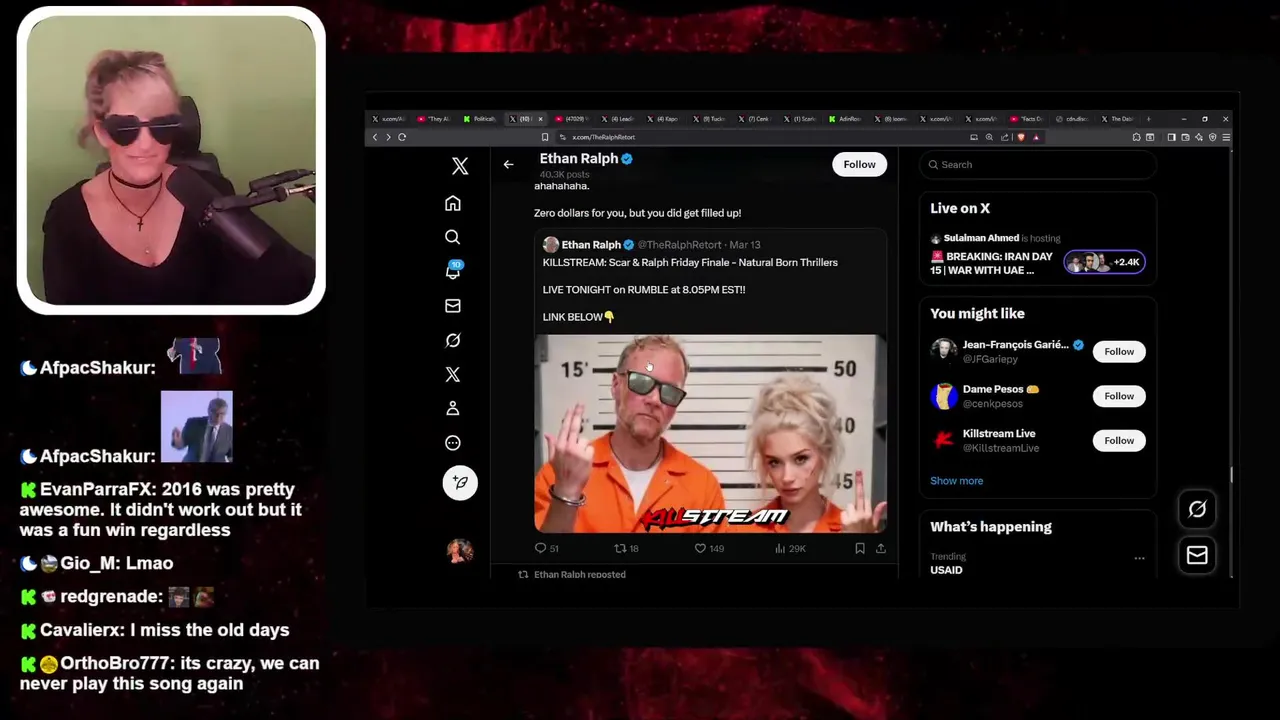Open a new browser tab
Image resolution: width=1280 pixels, height=720 pixels.
1149,119
